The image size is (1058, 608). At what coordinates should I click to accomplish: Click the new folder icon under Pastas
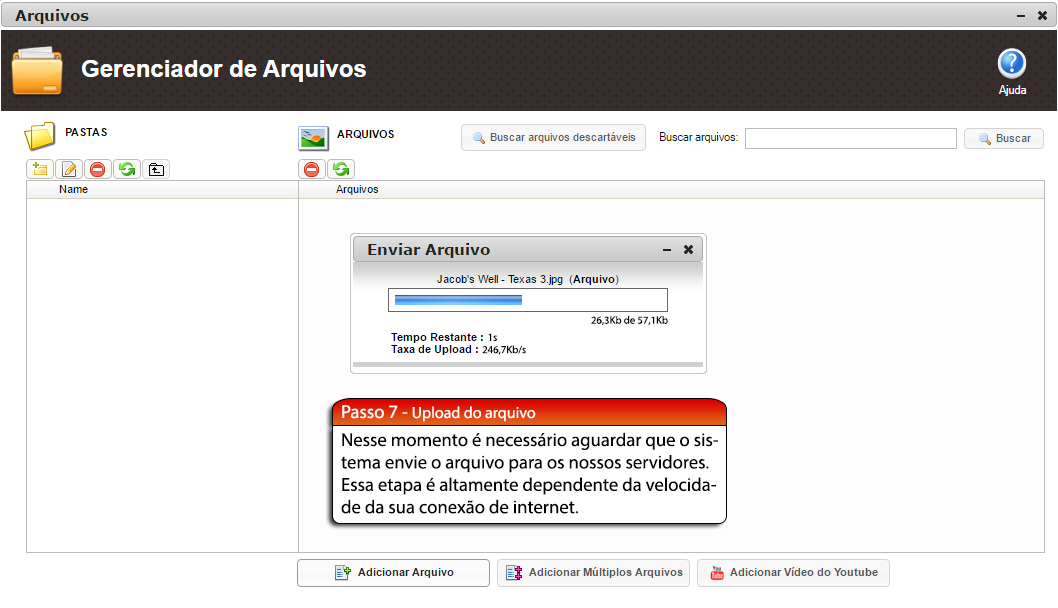40,169
